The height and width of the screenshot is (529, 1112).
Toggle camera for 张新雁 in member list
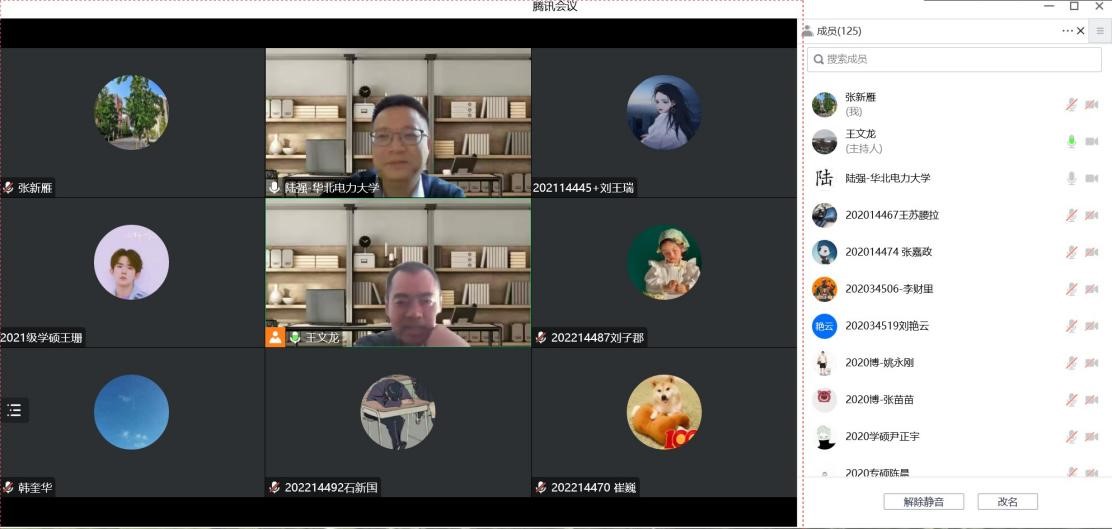click(x=1091, y=104)
